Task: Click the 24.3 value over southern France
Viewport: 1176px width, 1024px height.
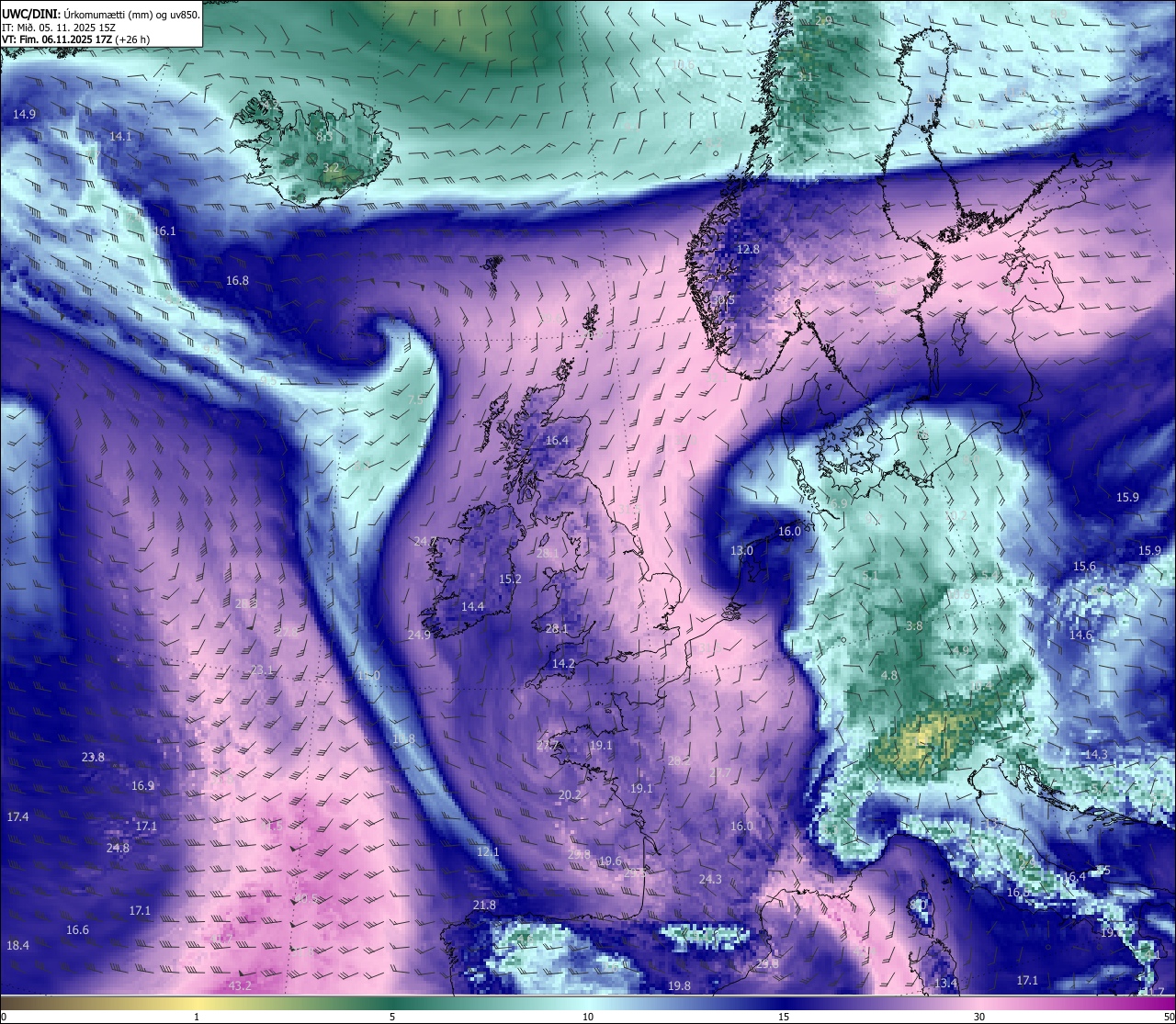Action: pyautogui.click(x=710, y=879)
